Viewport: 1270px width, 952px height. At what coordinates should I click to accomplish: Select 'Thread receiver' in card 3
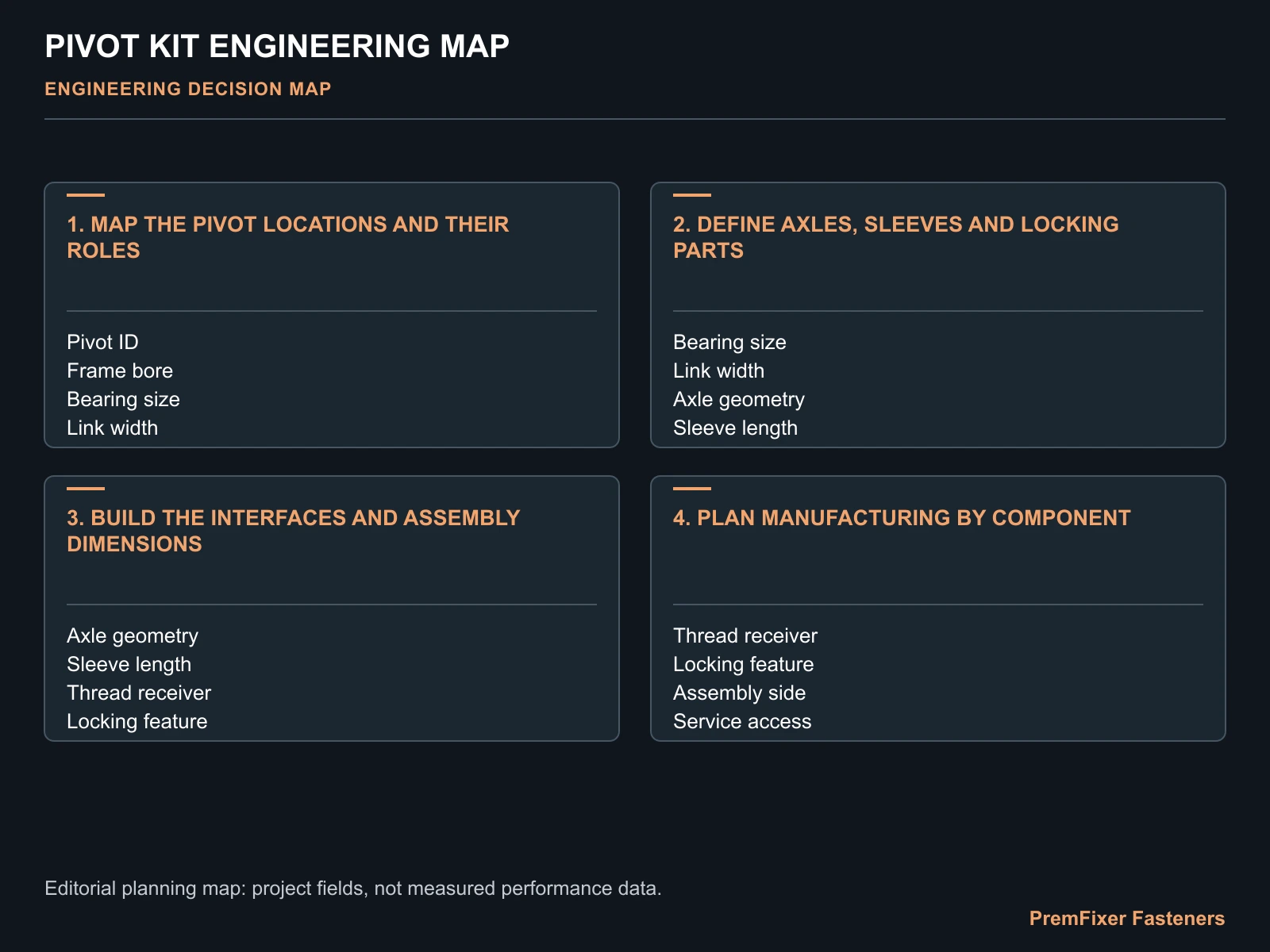pos(139,693)
